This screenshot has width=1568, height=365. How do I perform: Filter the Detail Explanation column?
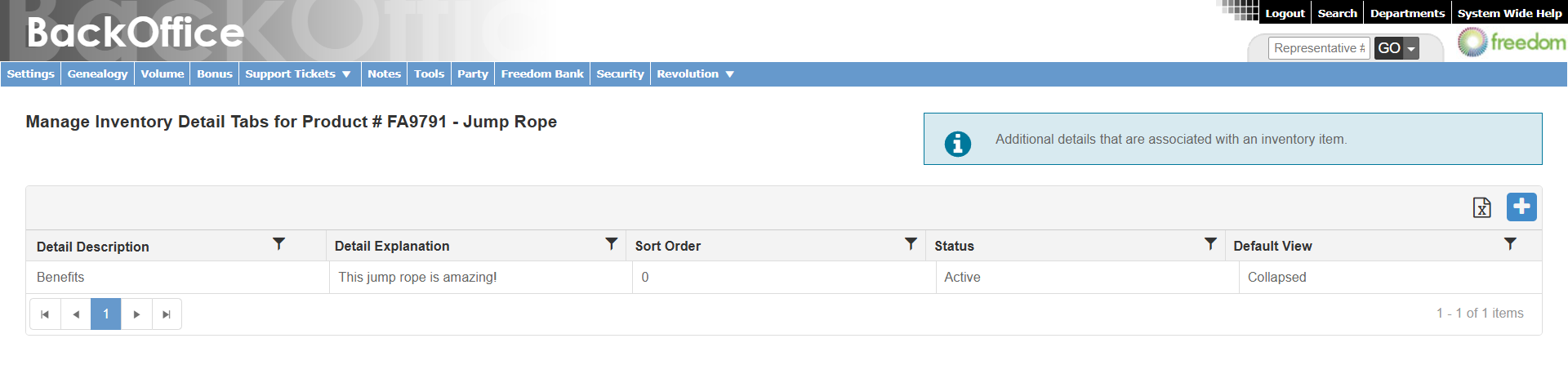pos(611,244)
